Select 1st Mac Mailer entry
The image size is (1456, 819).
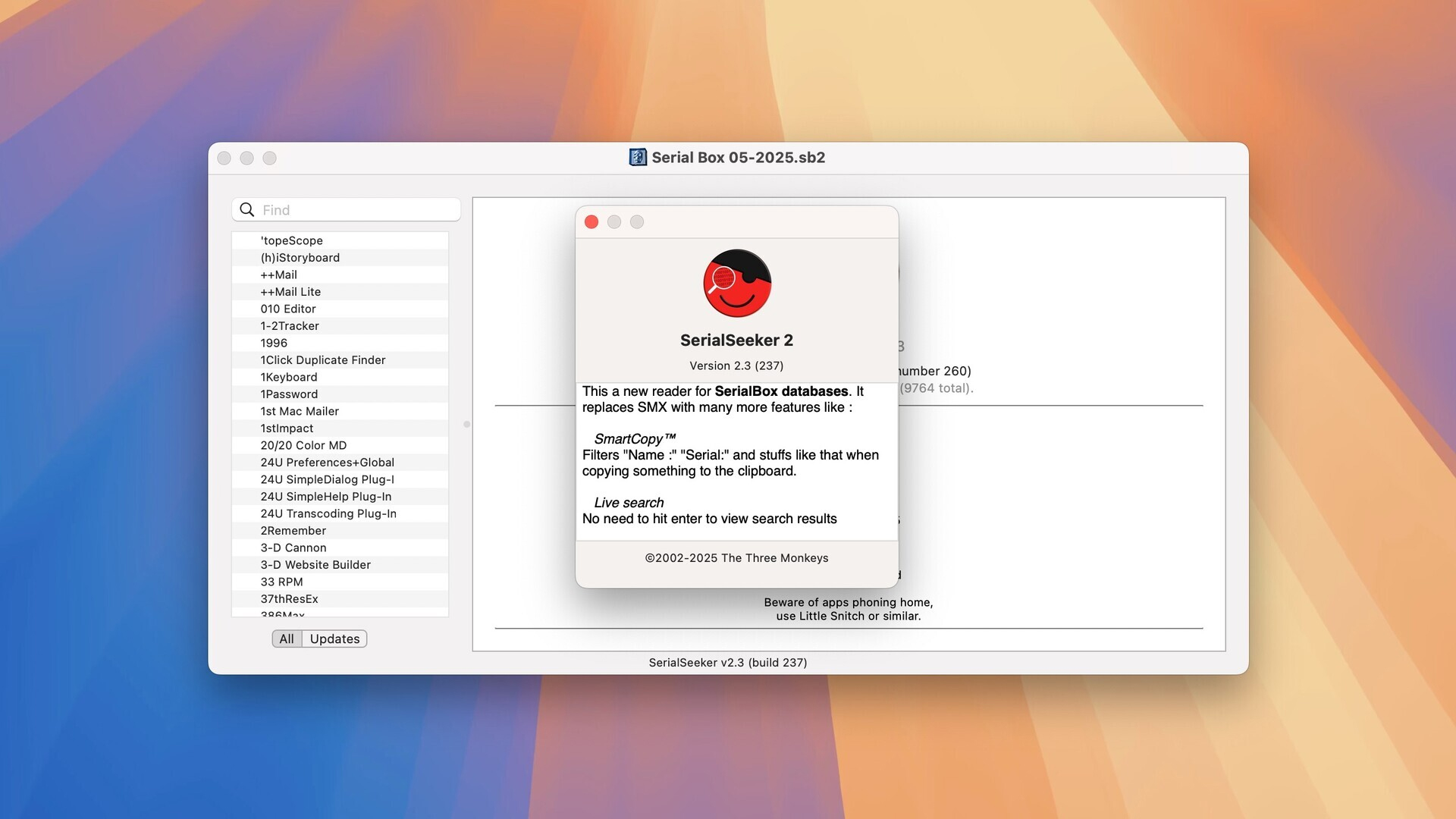click(x=340, y=411)
